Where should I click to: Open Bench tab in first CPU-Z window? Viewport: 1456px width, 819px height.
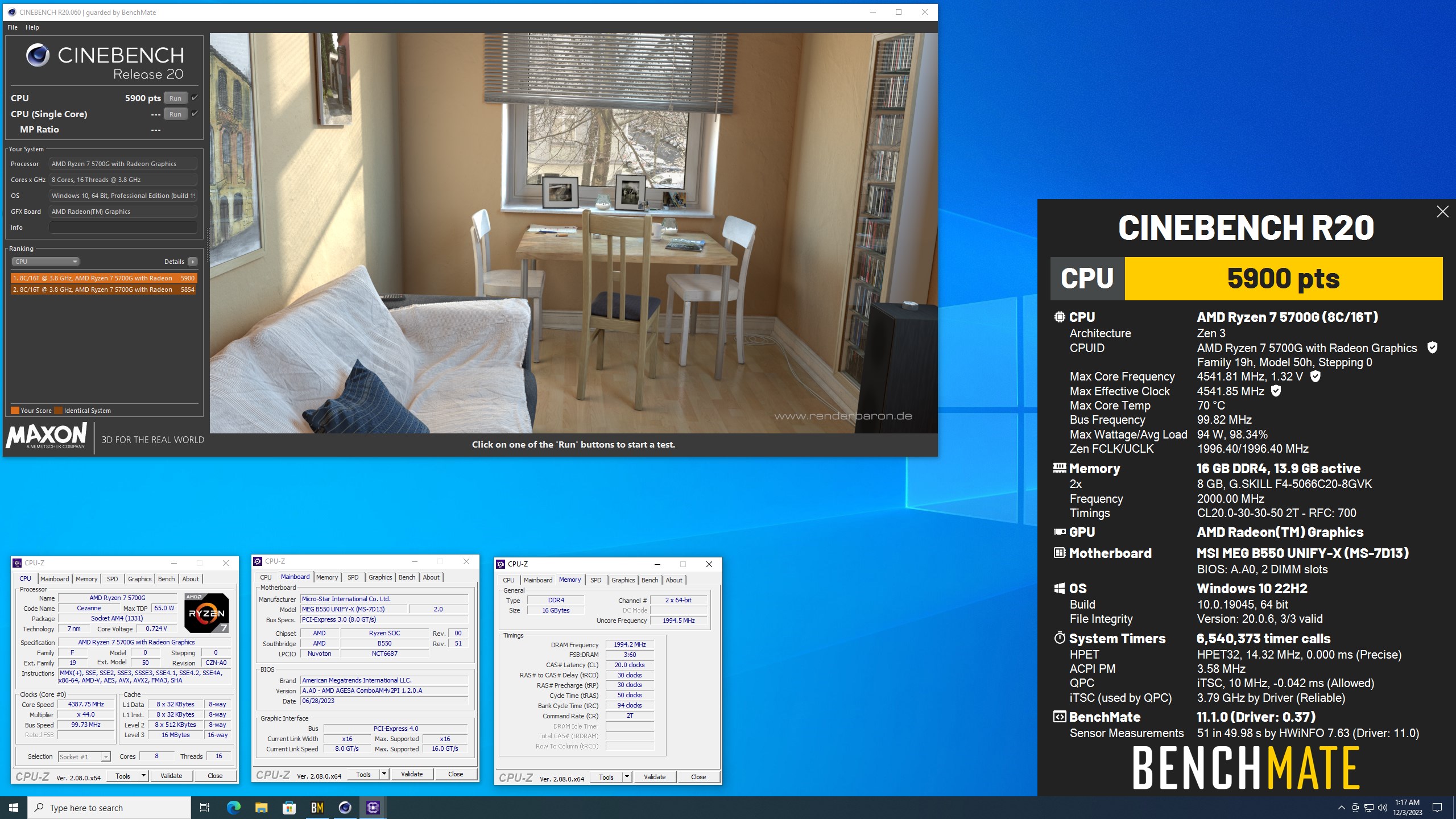point(166,579)
